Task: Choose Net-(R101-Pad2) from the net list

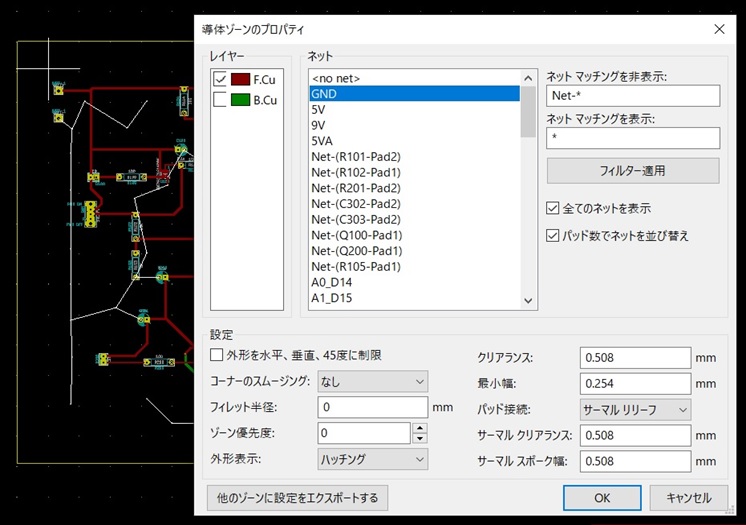Action: 355,157
